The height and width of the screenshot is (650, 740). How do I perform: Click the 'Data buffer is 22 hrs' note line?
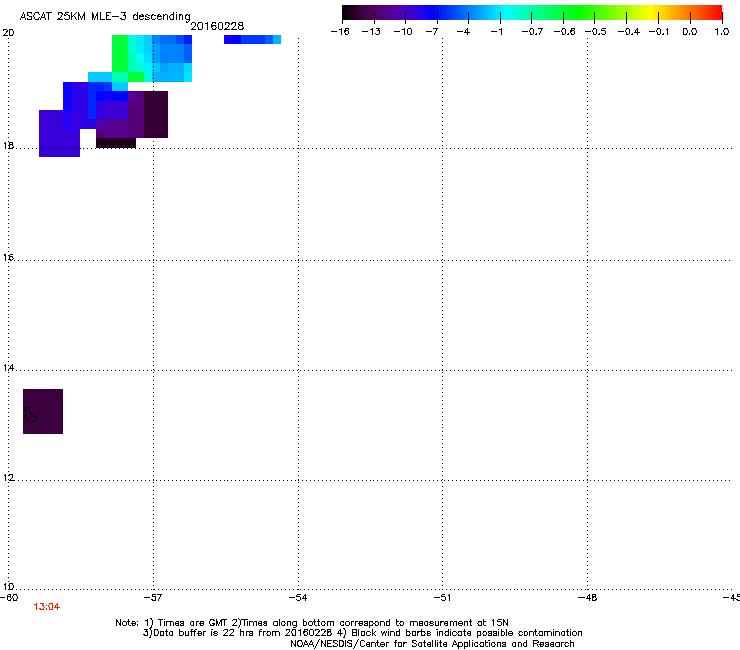click(362, 633)
